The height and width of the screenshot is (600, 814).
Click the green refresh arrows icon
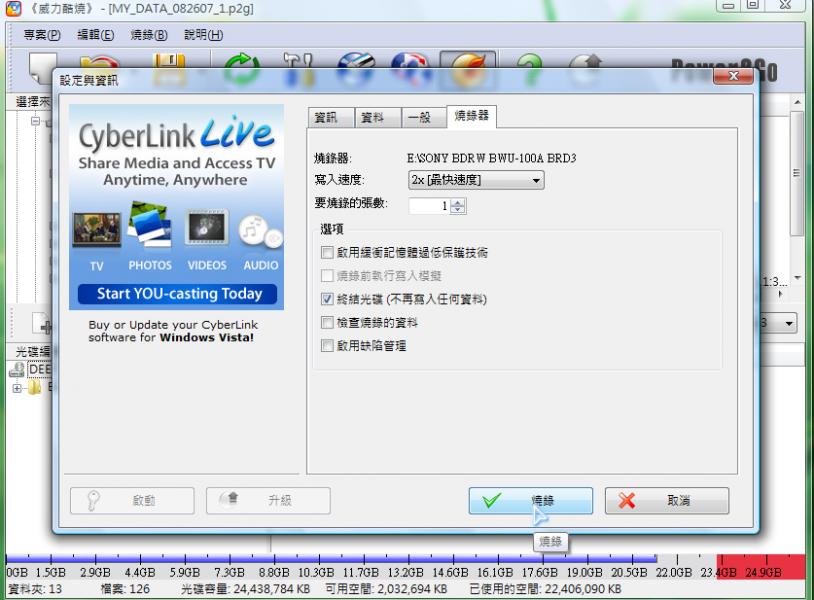(x=242, y=64)
